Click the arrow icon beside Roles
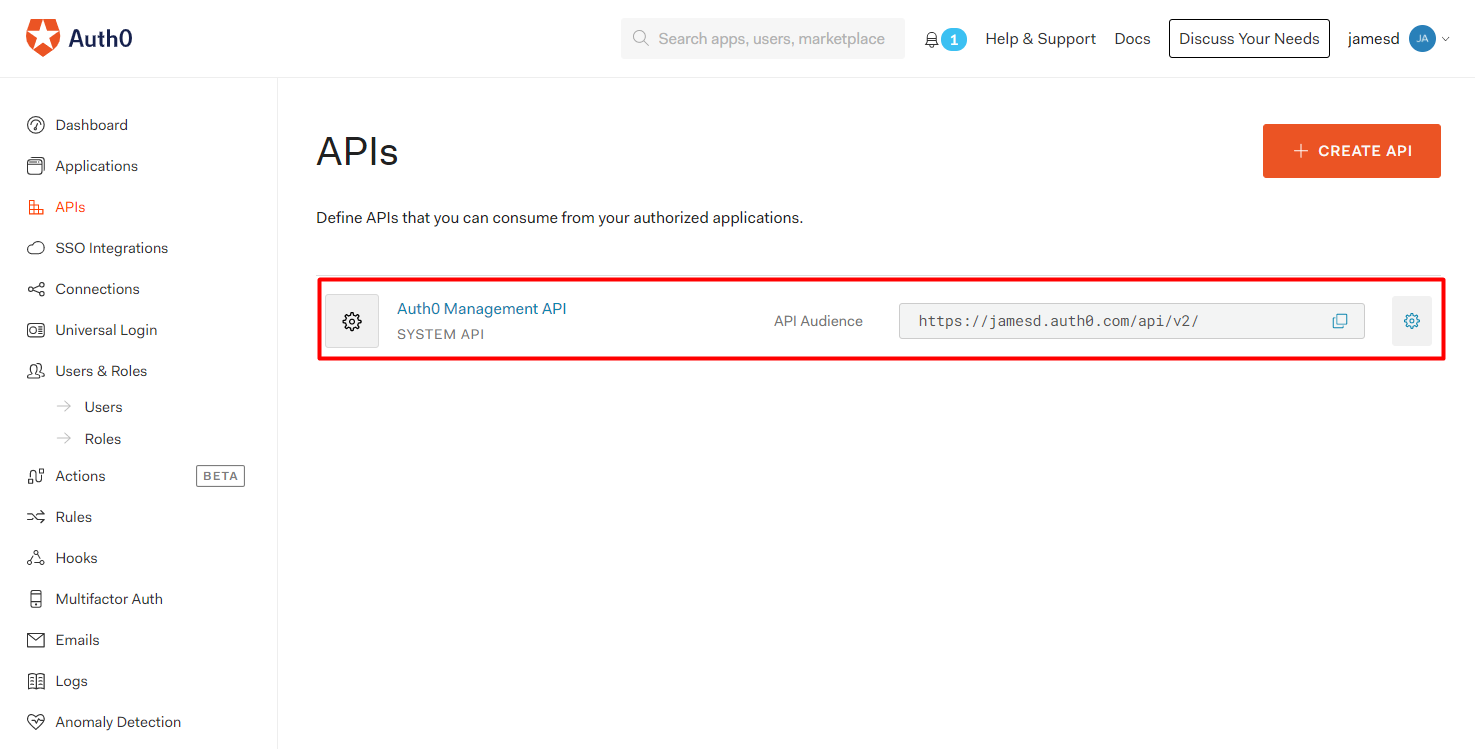 (x=65, y=439)
